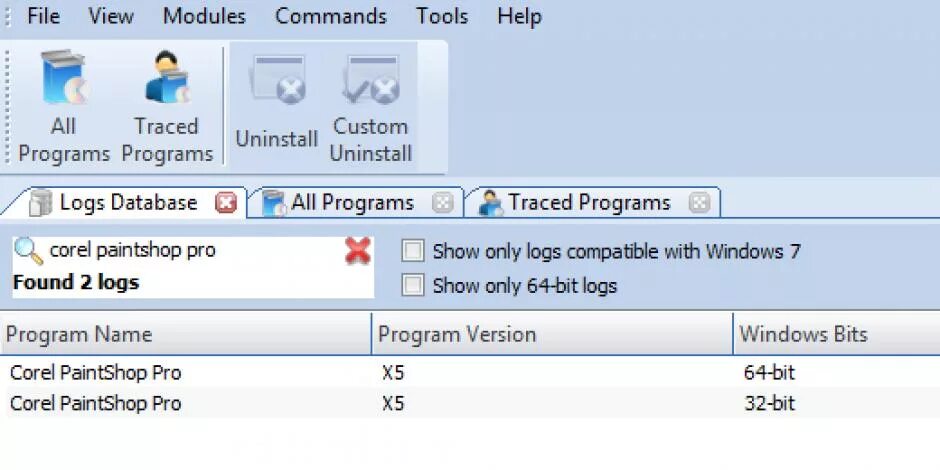Close the All Programs tab

click(442, 204)
